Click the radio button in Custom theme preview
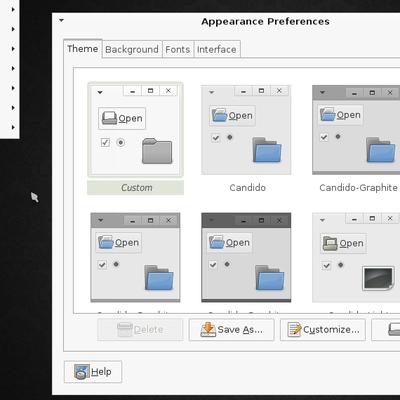The height and width of the screenshot is (400, 400). tap(121, 143)
